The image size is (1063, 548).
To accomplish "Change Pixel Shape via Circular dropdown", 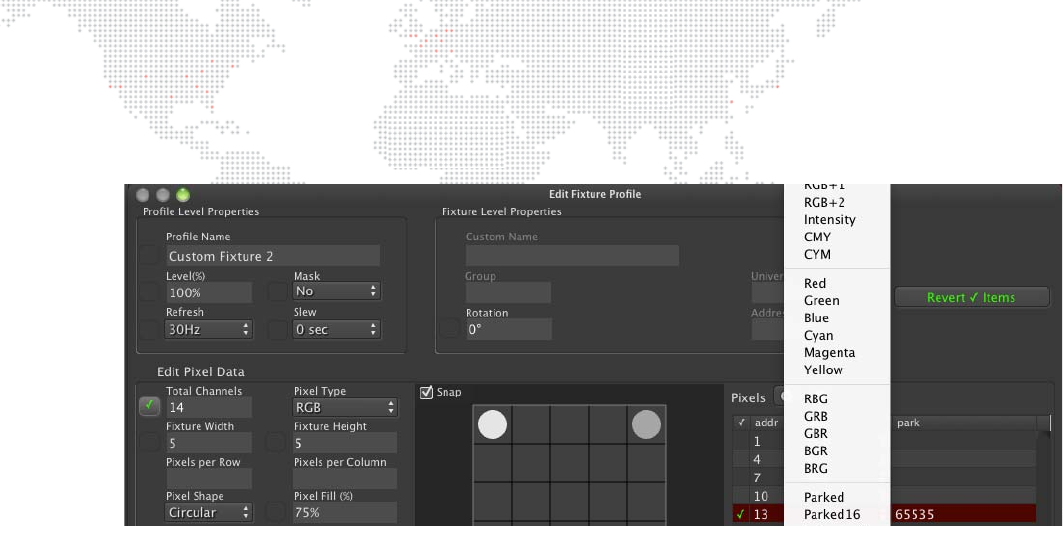I will pyautogui.click(x=208, y=512).
